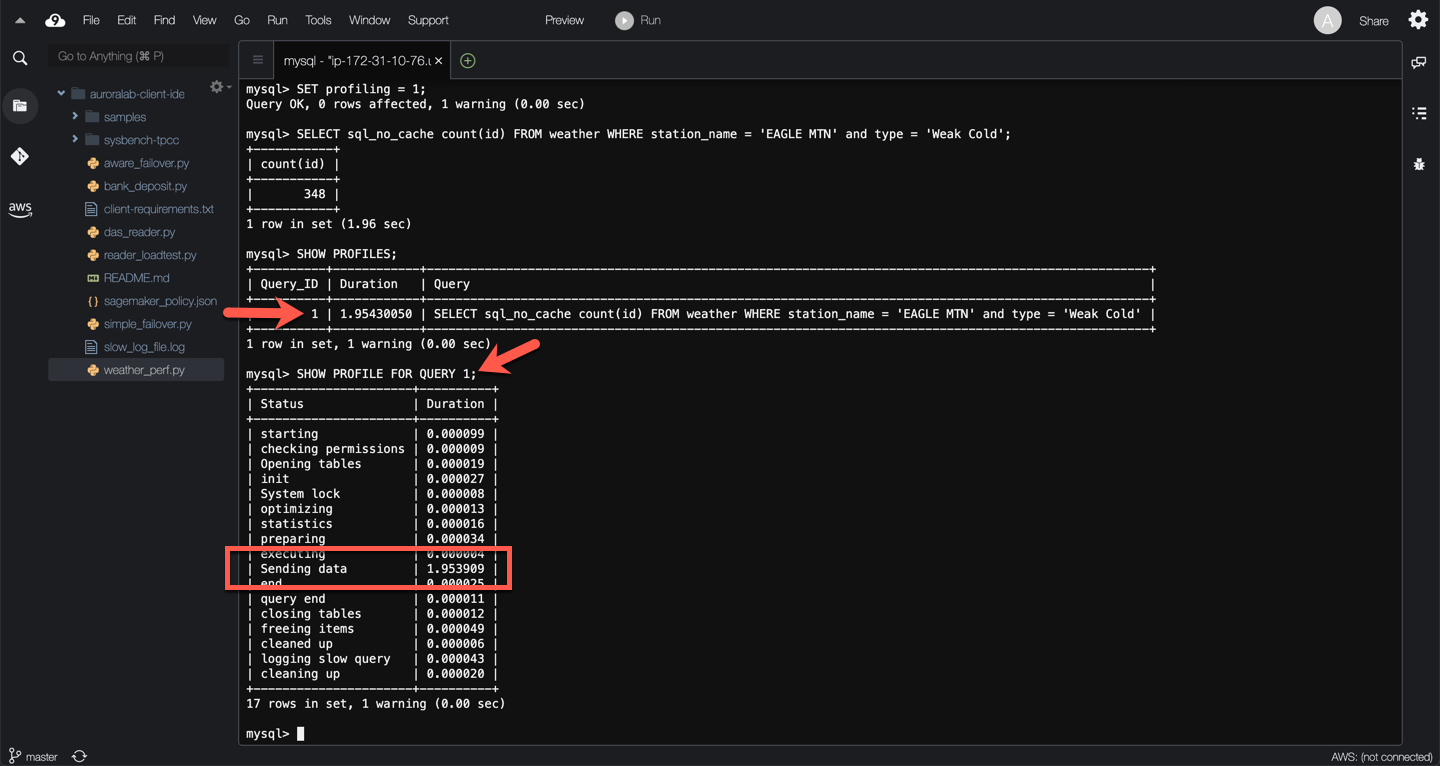Expand the sysbench-tpcc folder
Screen dimensions: 1440x766
[75, 140]
